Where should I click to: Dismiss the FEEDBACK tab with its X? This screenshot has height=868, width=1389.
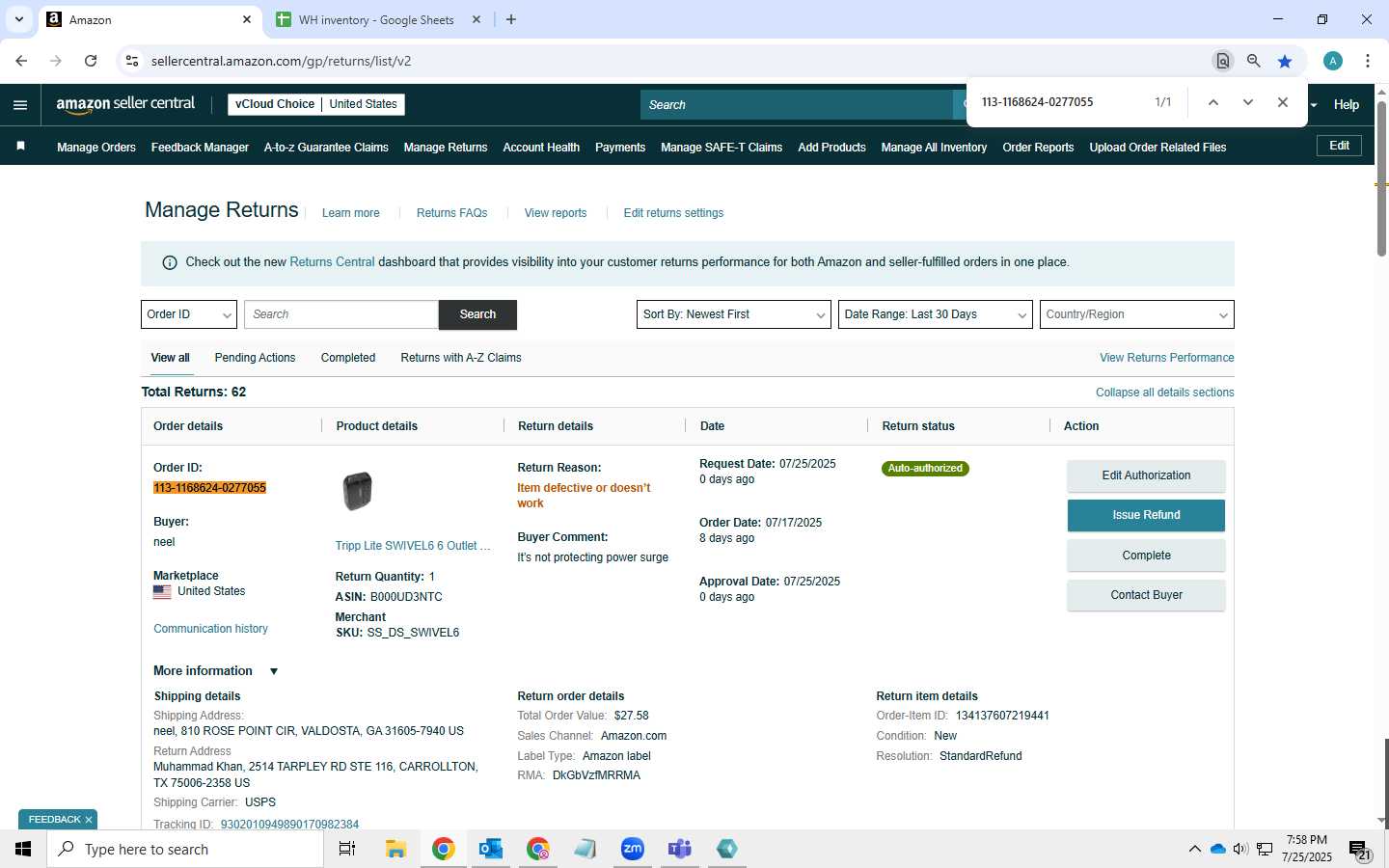pyautogui.click(x=89, y=820)
